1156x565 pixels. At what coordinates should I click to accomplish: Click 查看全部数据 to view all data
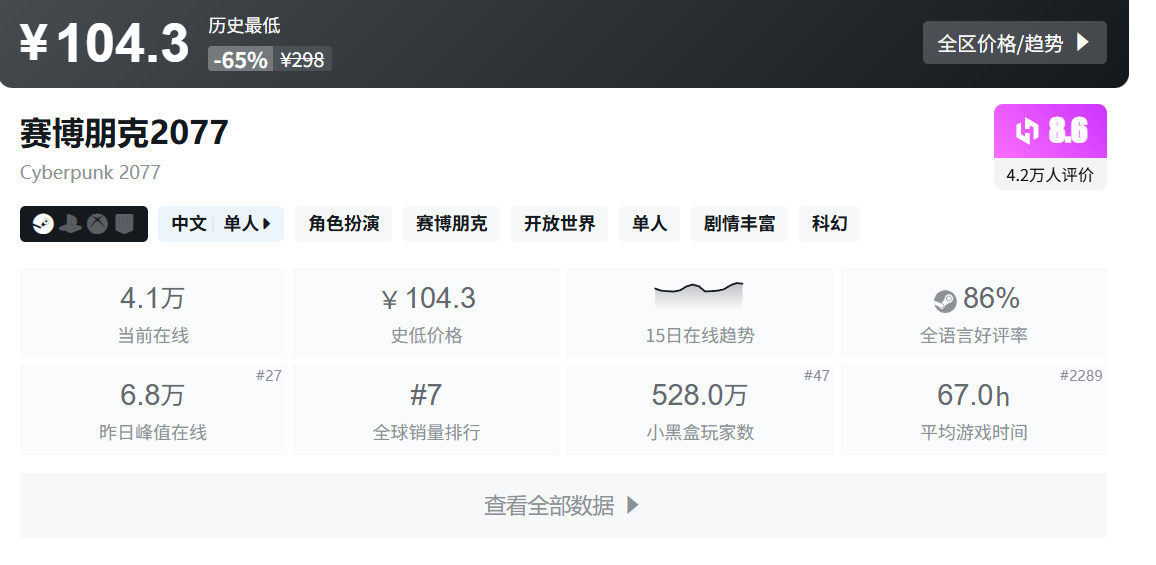pyautogui.click(x=563, y=505)
